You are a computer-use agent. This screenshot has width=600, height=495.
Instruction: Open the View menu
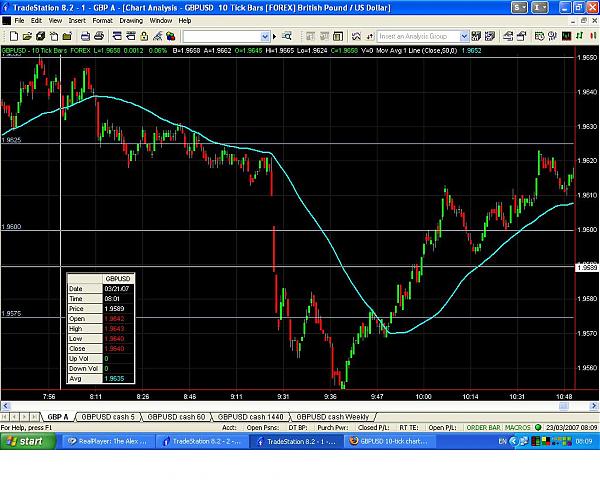tap(55, 21)
